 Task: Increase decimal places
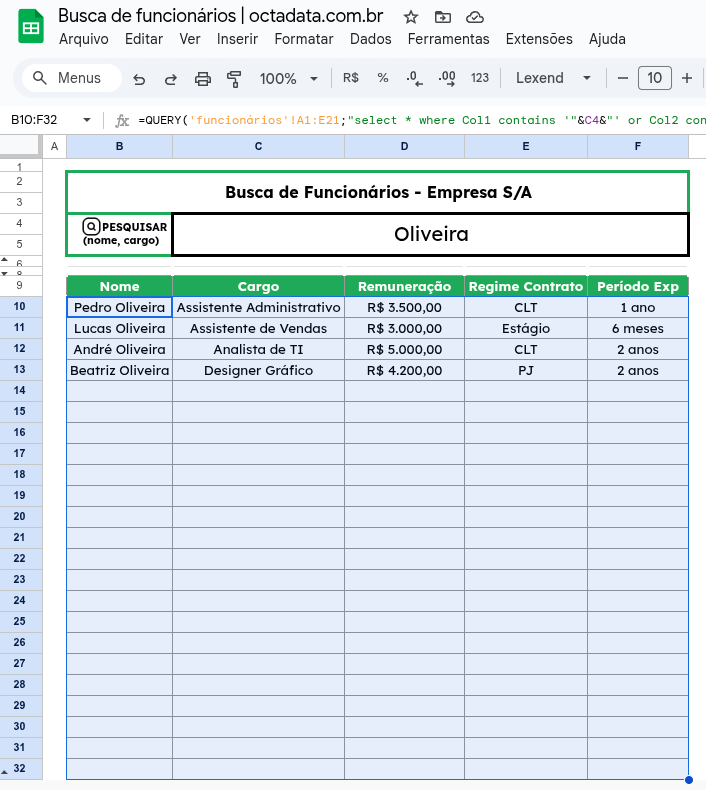447,78
